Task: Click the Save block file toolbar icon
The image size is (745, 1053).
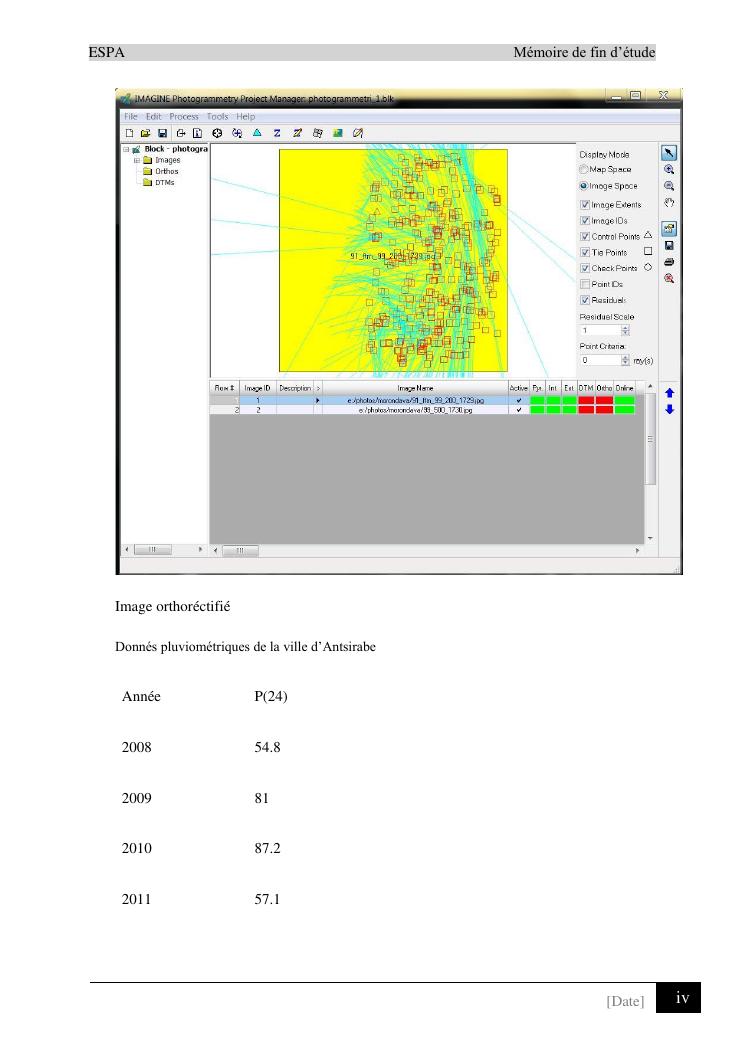Action: pyautogui.click(x=162, y=132)
